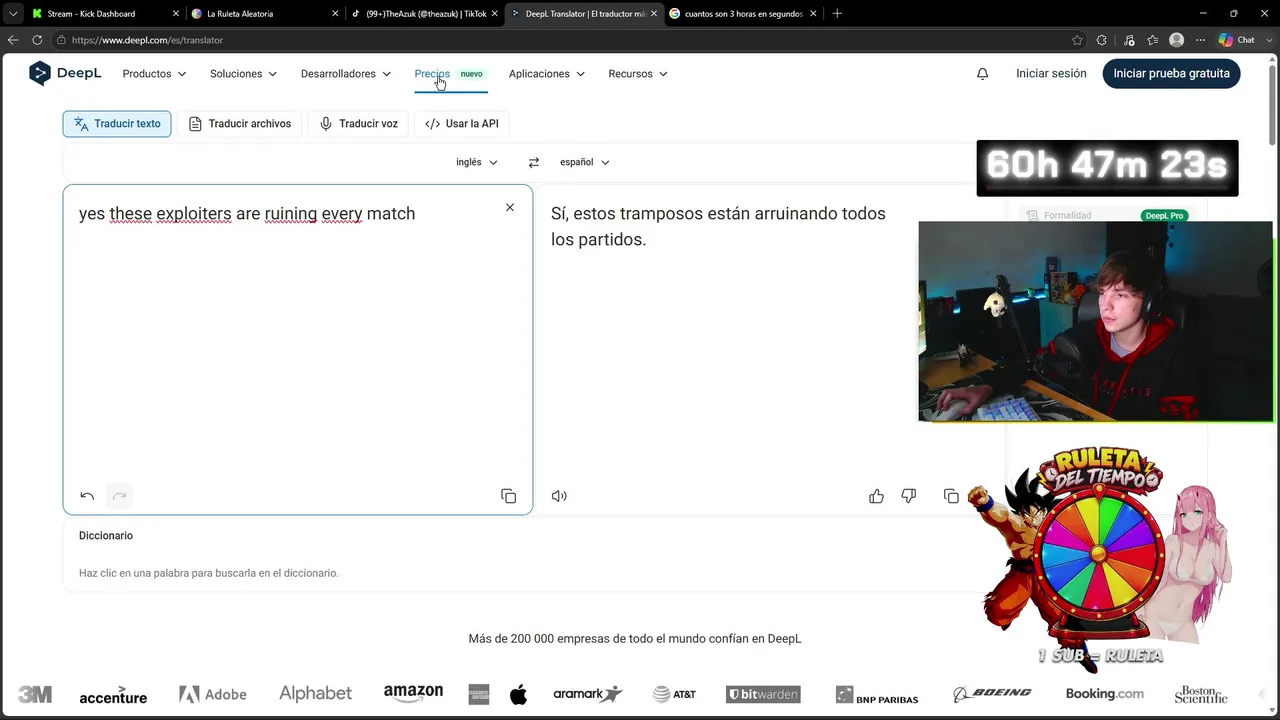The height and width of the screenshot is (720, 1280).
Task: Click the Alphabet logo
Action: coord(315,694)
